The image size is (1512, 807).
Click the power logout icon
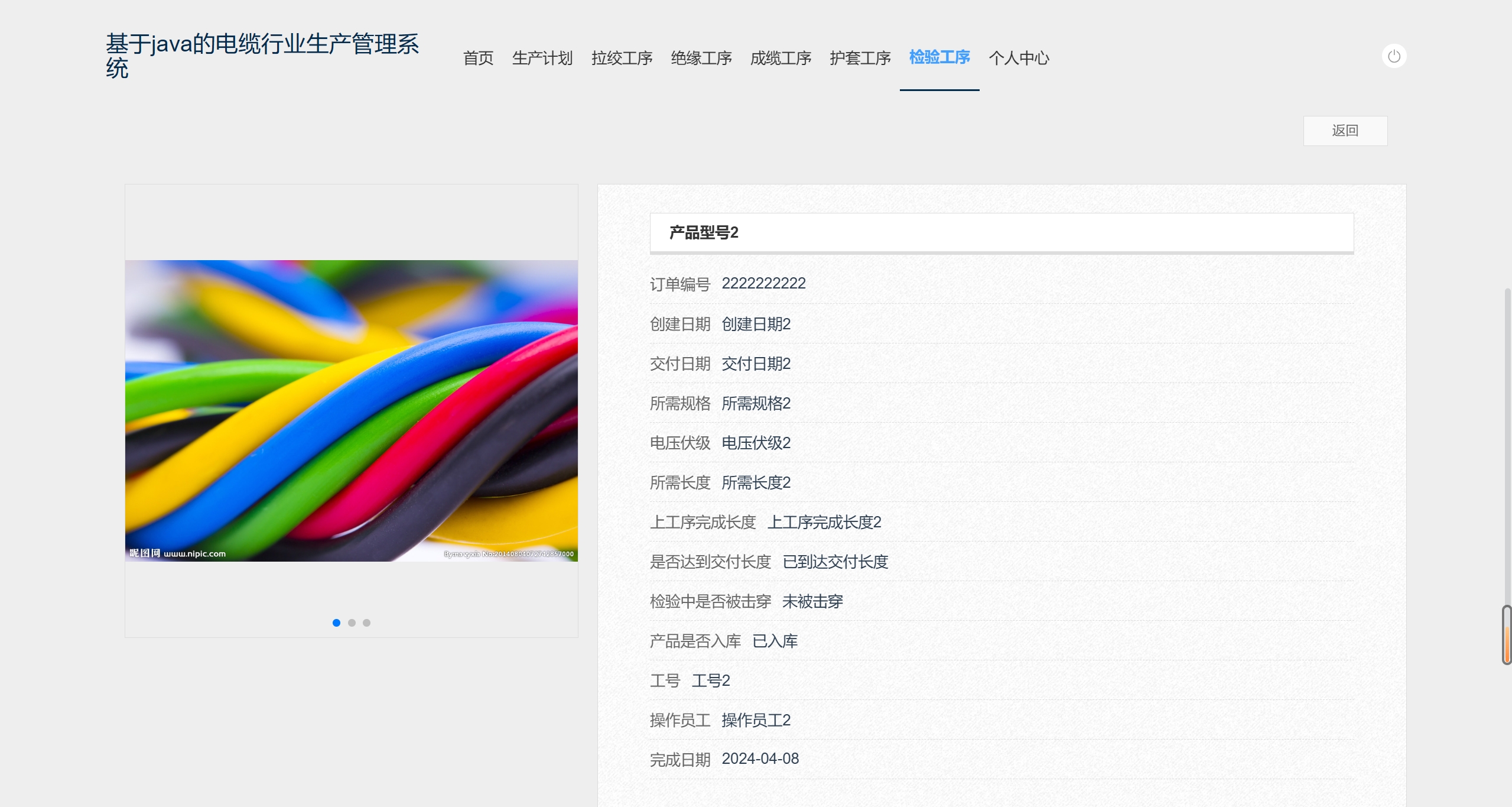[1394, 56]
